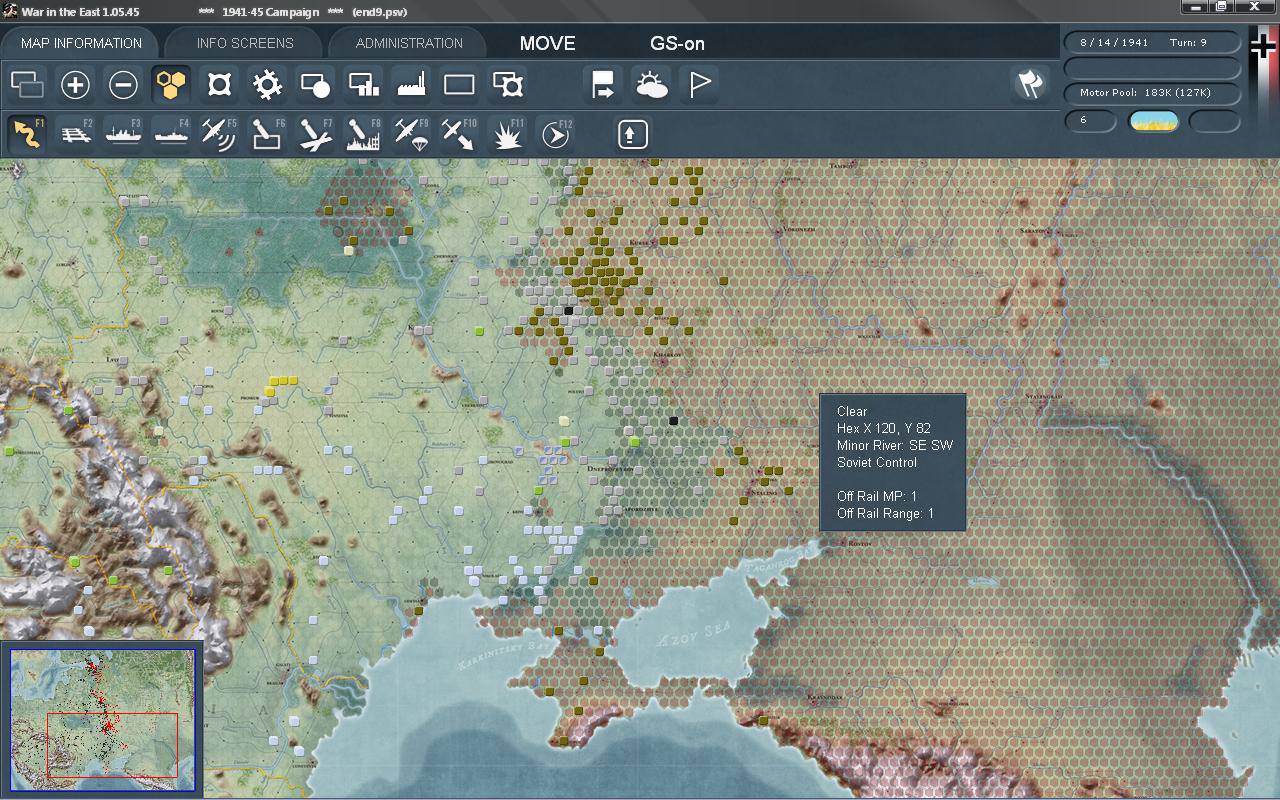Click the rectangle with gear icon
Screen dimensions: 1280x800
click(508, 85)
